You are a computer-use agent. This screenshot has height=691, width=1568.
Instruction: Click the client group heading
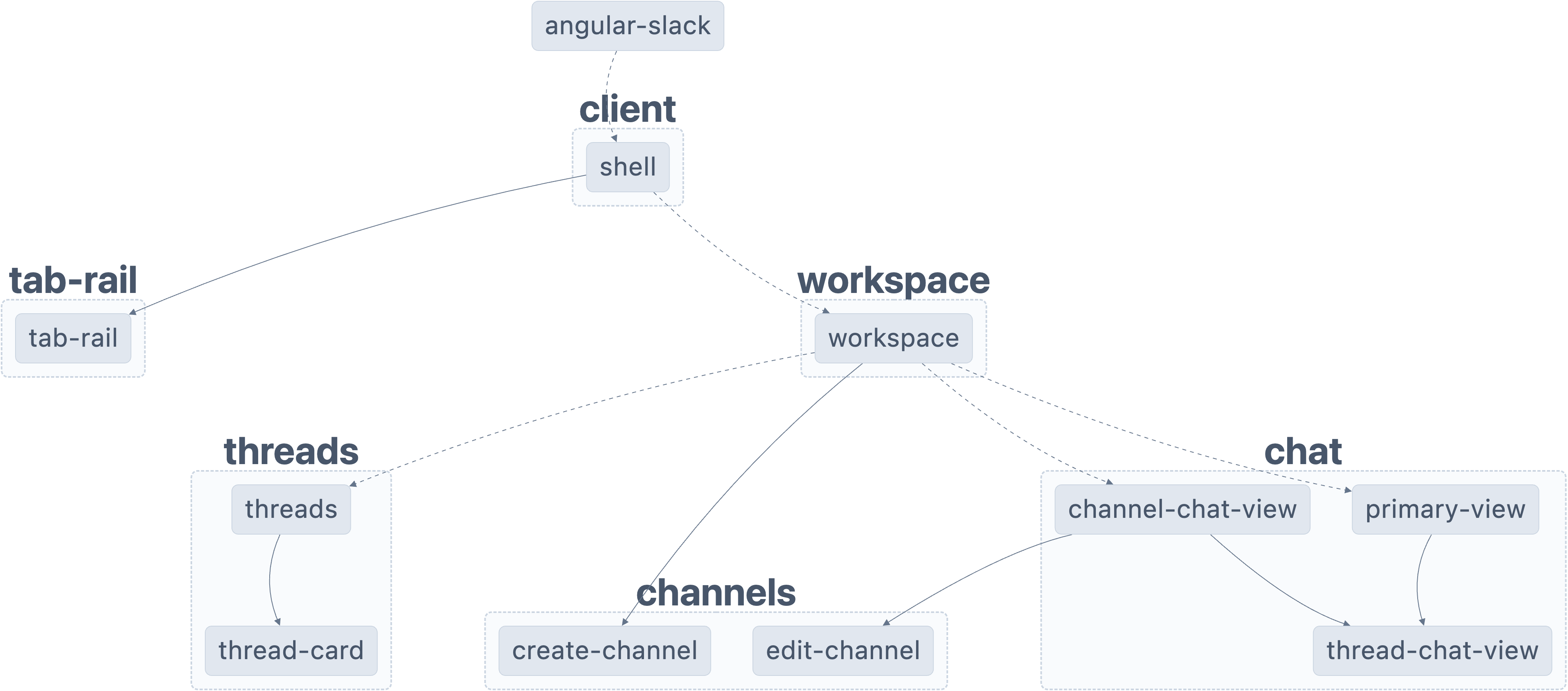tap(628, 109)
